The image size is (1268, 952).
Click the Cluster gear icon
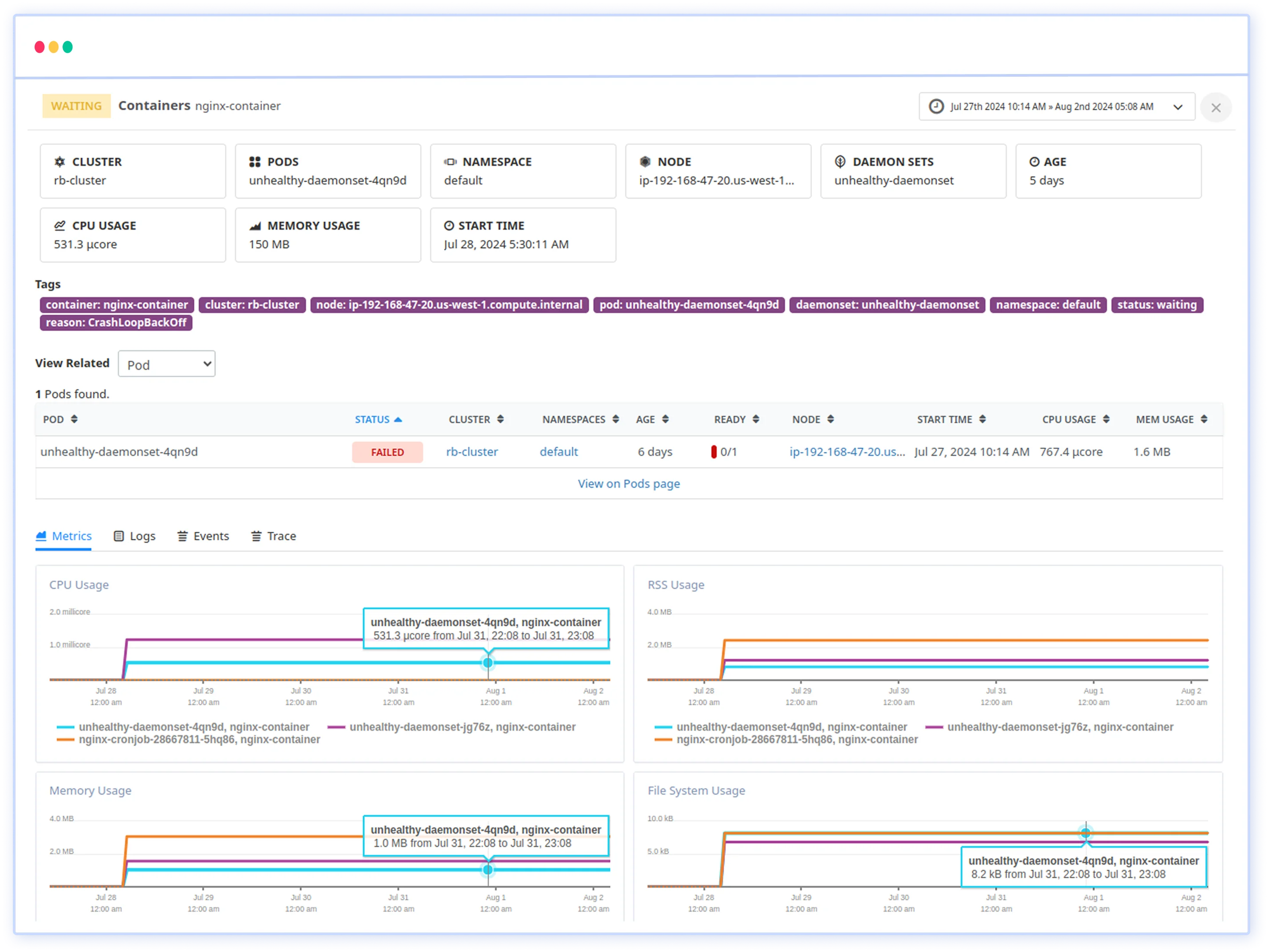(59, 162)
